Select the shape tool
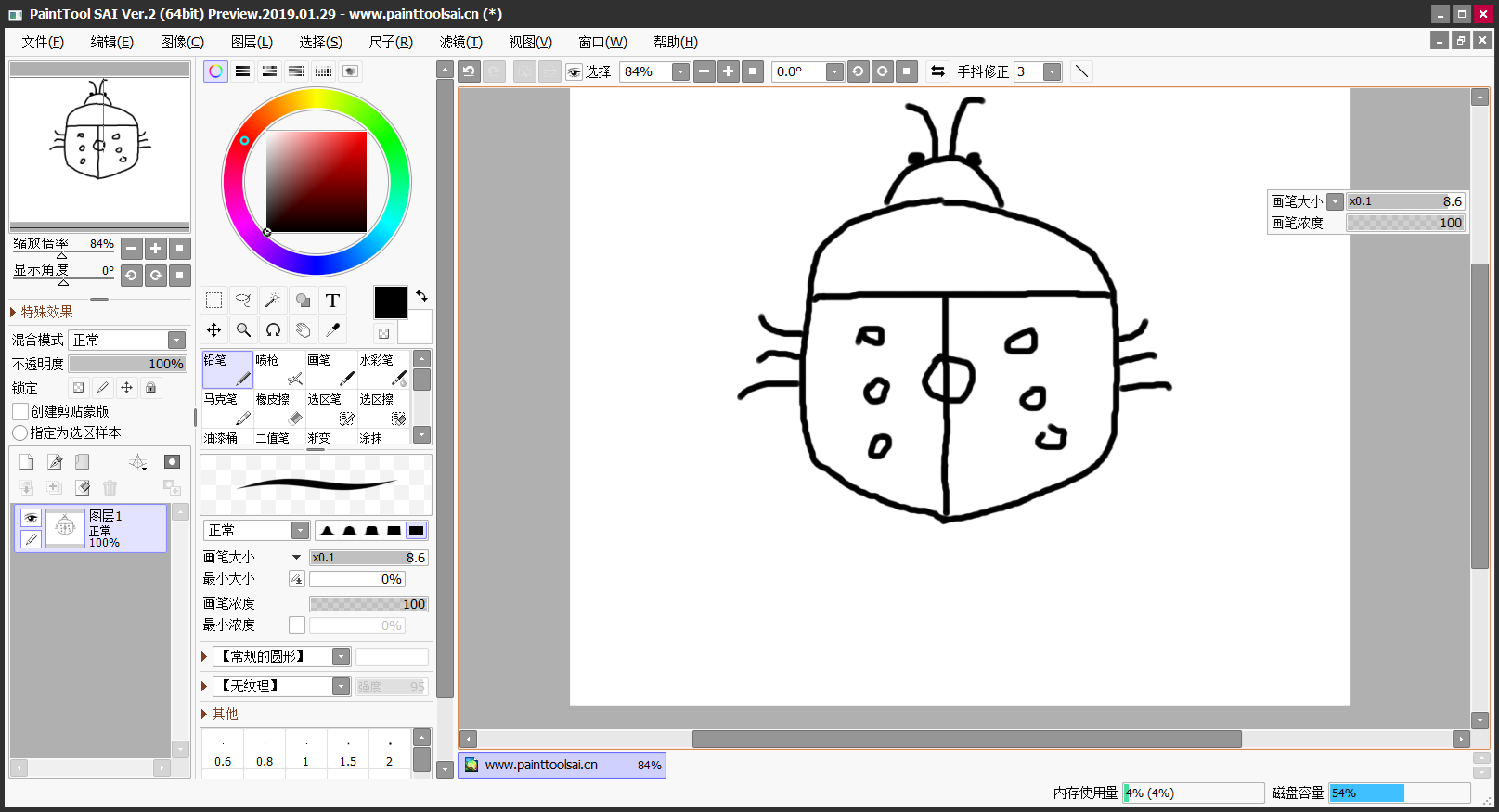 coord(303,301)
